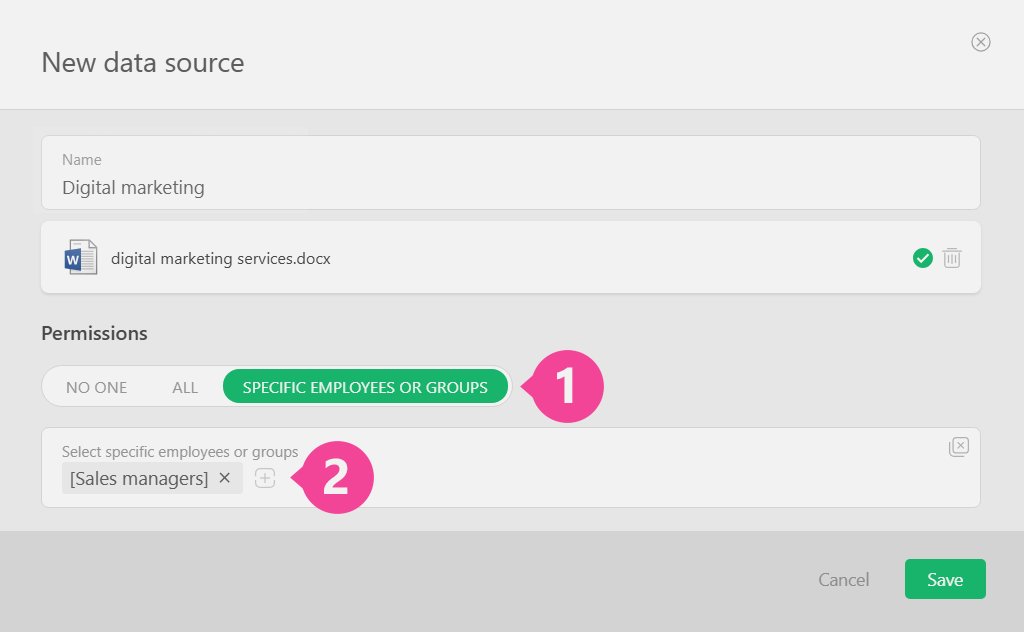
Task: Click the Name field with Digital marketing
Action: [x=511, y=172]
